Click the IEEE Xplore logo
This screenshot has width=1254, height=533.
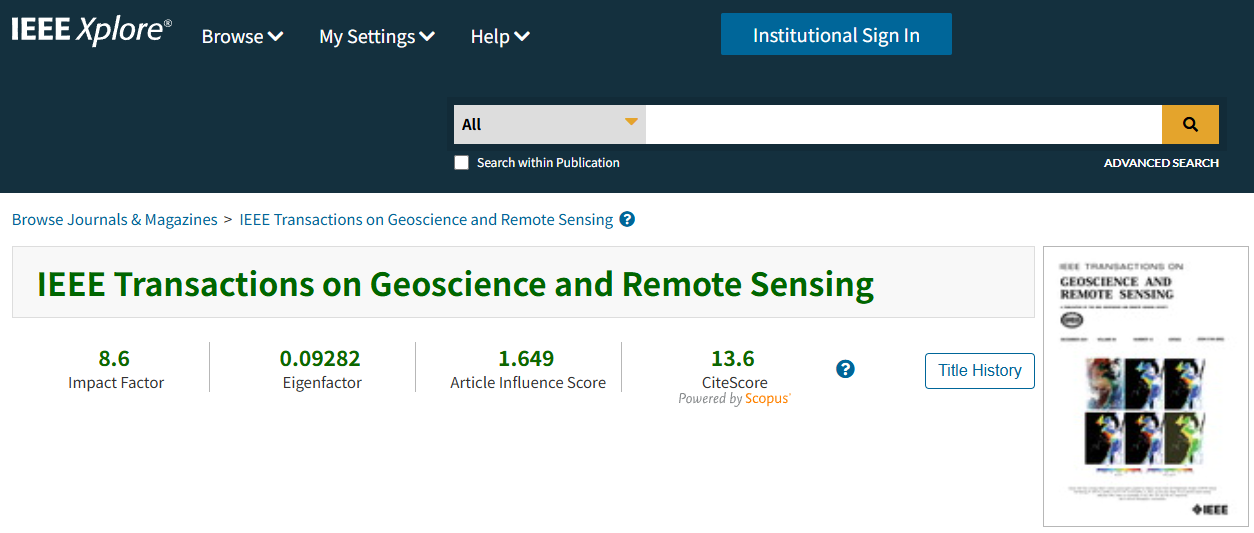(x=91, y=30)
